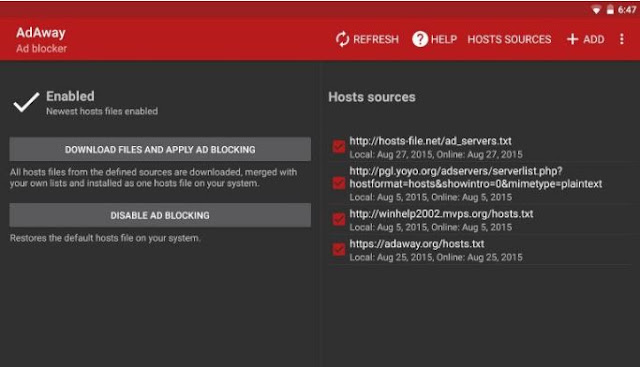Click the 6:47 clock in status bar
Viewport: 640px width, 367px height.
click(627, 10)
